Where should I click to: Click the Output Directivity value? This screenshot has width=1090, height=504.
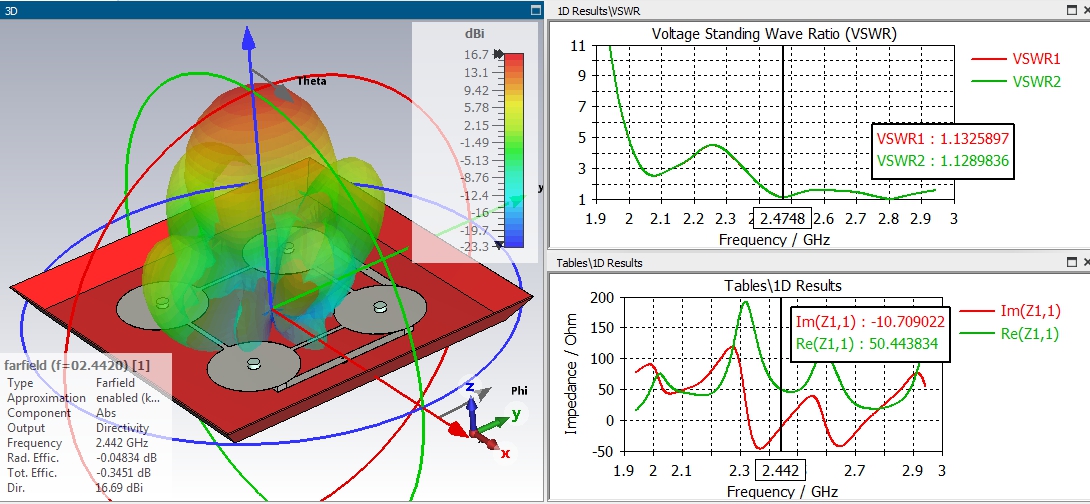(122, 428)
